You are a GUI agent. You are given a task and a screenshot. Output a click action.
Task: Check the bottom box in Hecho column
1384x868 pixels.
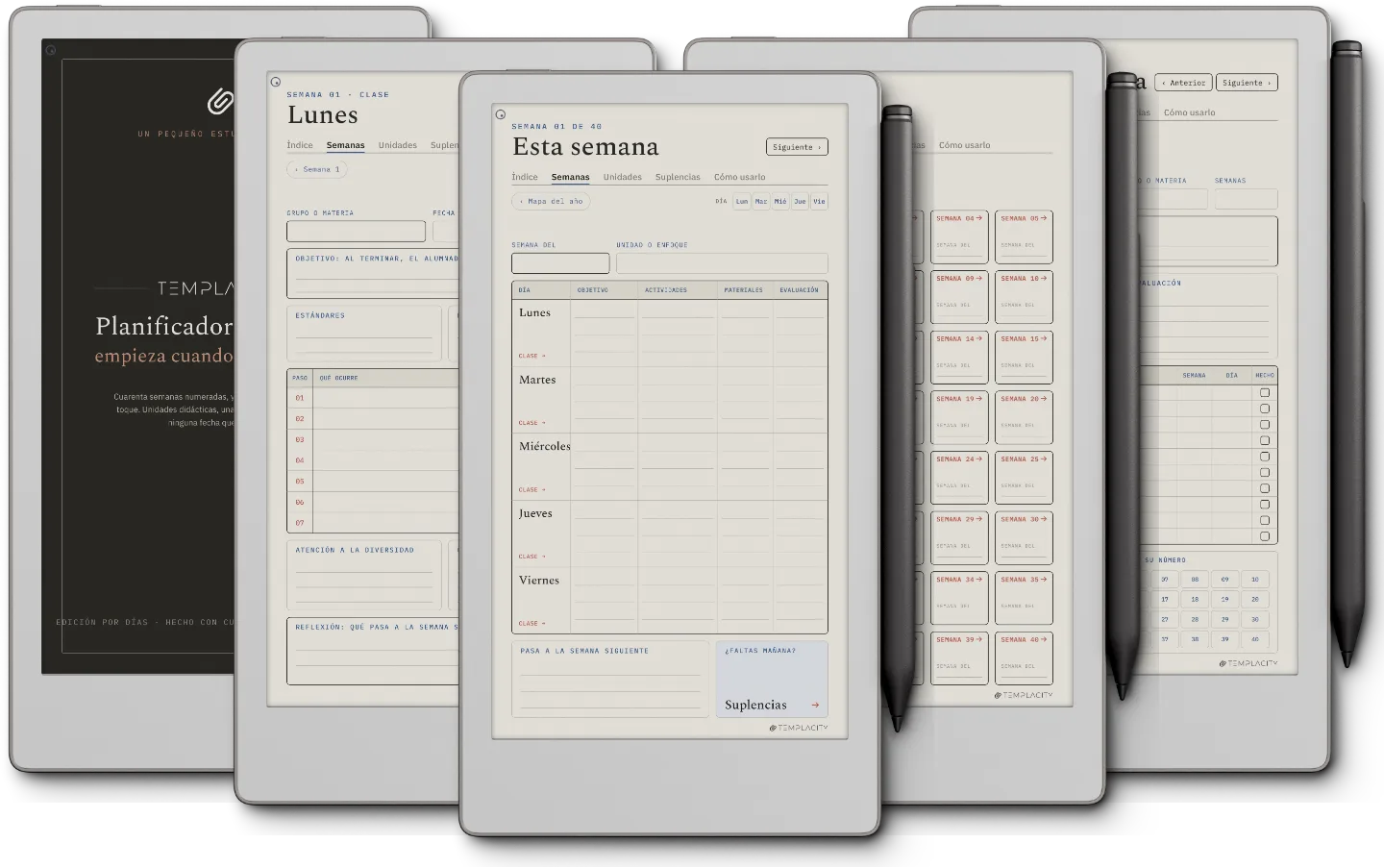tap(1265, 536)
